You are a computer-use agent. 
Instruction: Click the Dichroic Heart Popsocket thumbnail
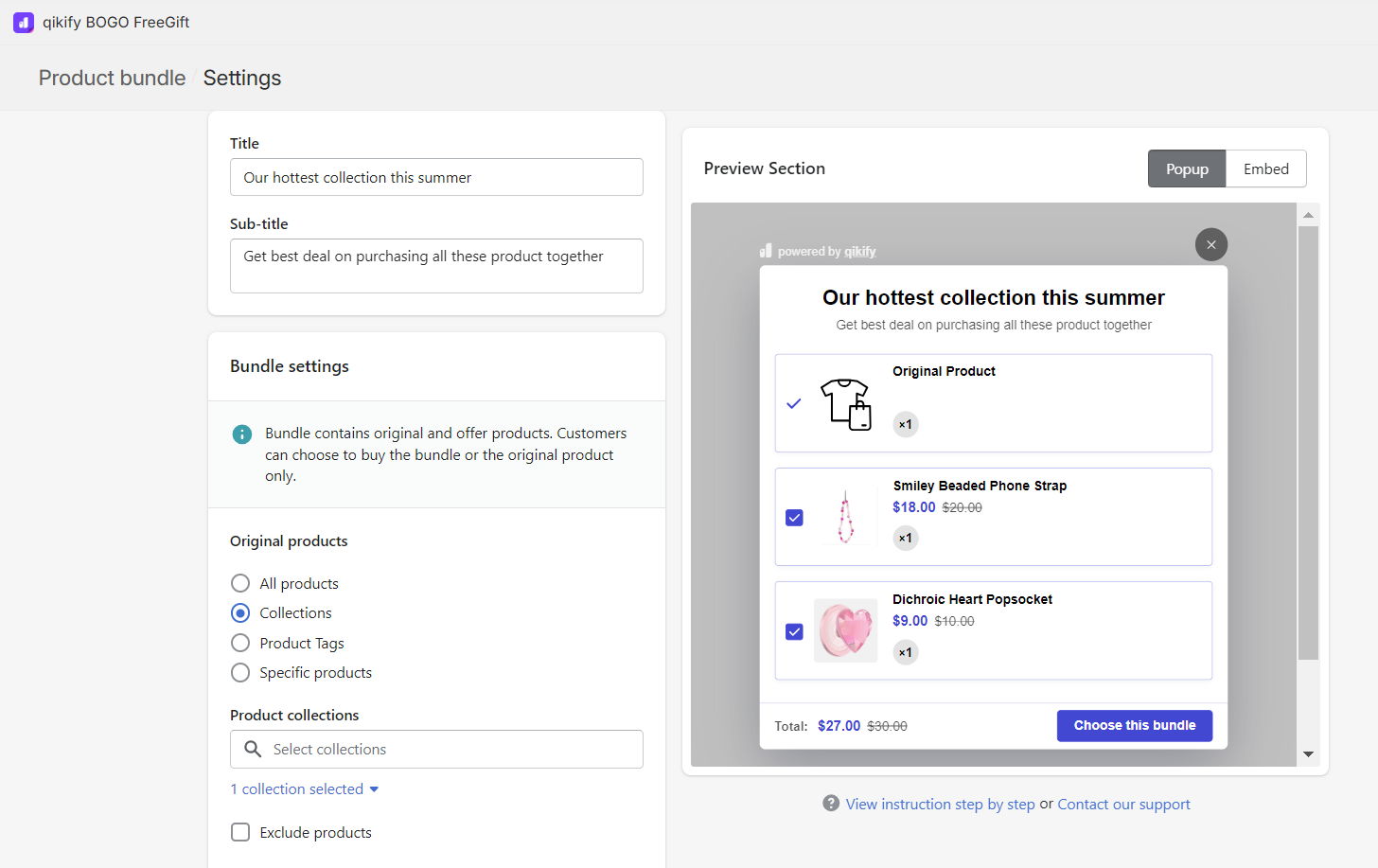(845, 630)
